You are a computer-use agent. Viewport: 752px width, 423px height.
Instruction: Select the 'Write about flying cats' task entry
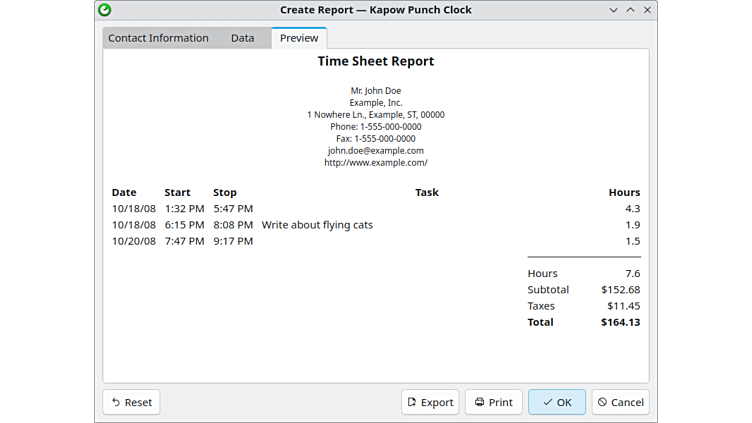pyautogui.click(x=317, y=225)
